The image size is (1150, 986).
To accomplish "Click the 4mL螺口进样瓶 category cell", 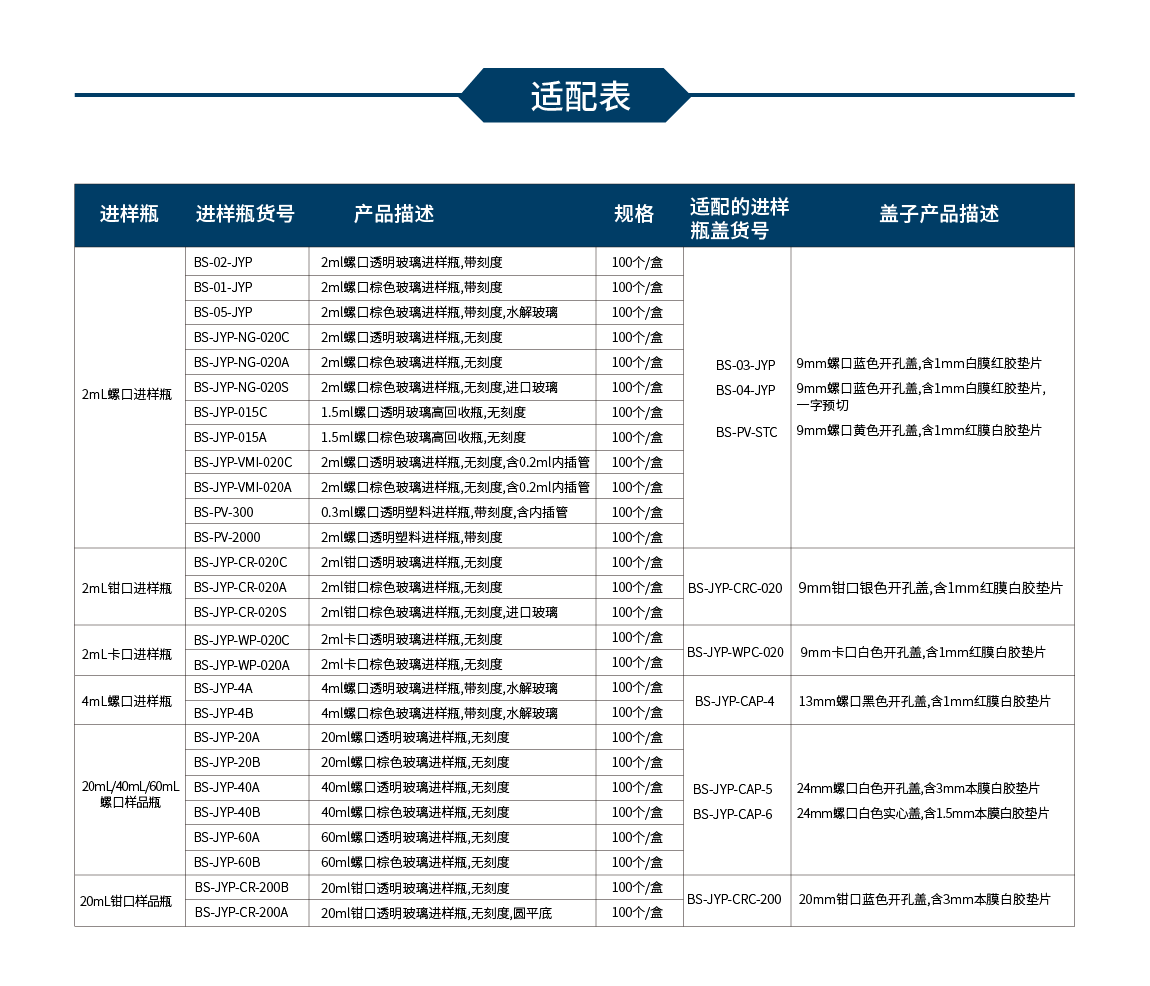I will 127,701.
